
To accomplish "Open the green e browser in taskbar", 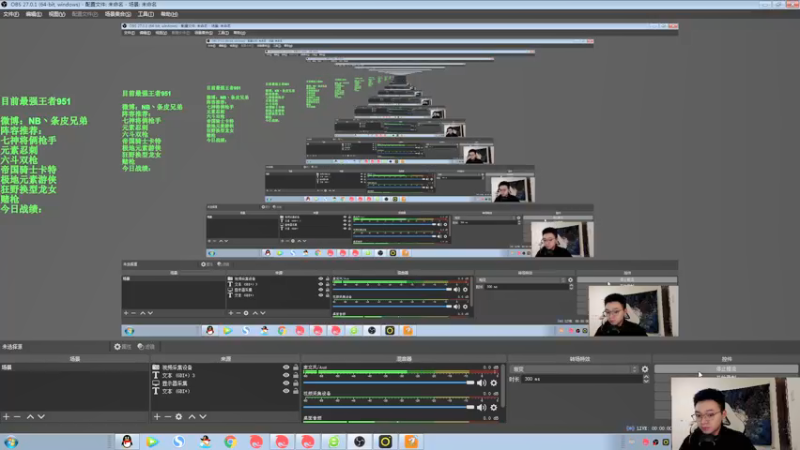I will pyautogui.click(x=334, y=442).
